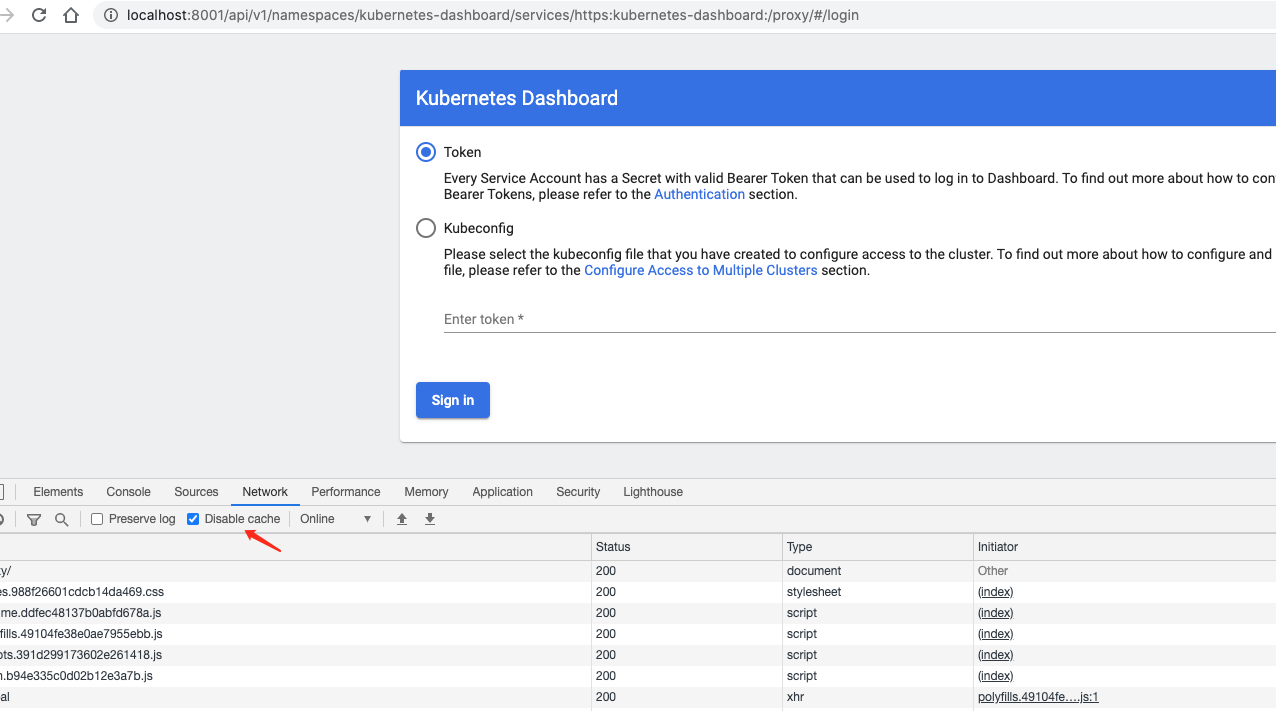The image size is (1276, 711).
Task: View site information icon in address bar
Action: click(x=110, y=15)
